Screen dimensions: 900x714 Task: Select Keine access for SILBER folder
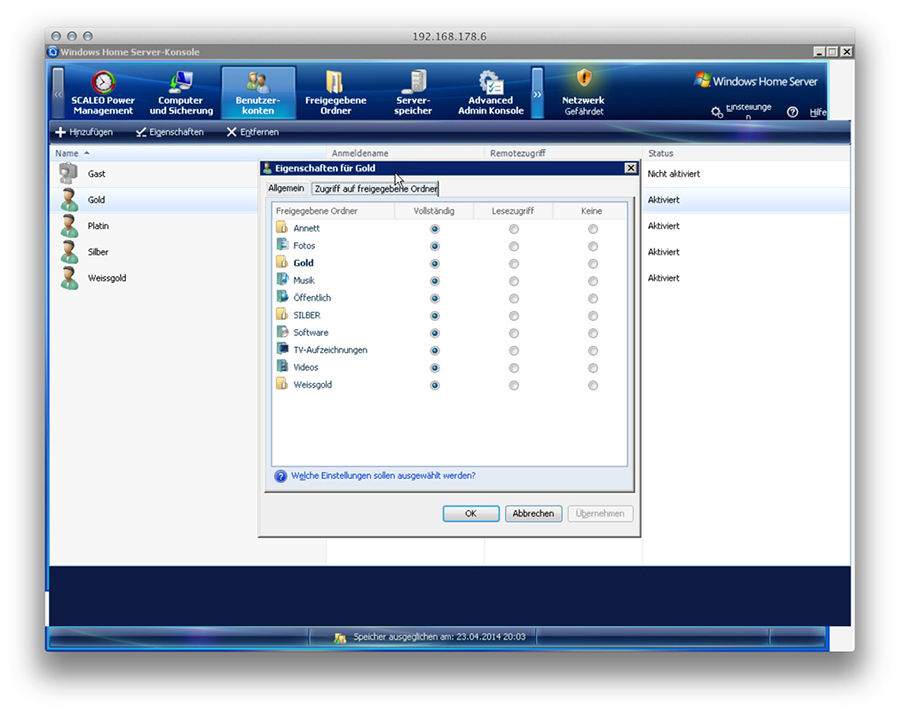click(x=593, y=316)
